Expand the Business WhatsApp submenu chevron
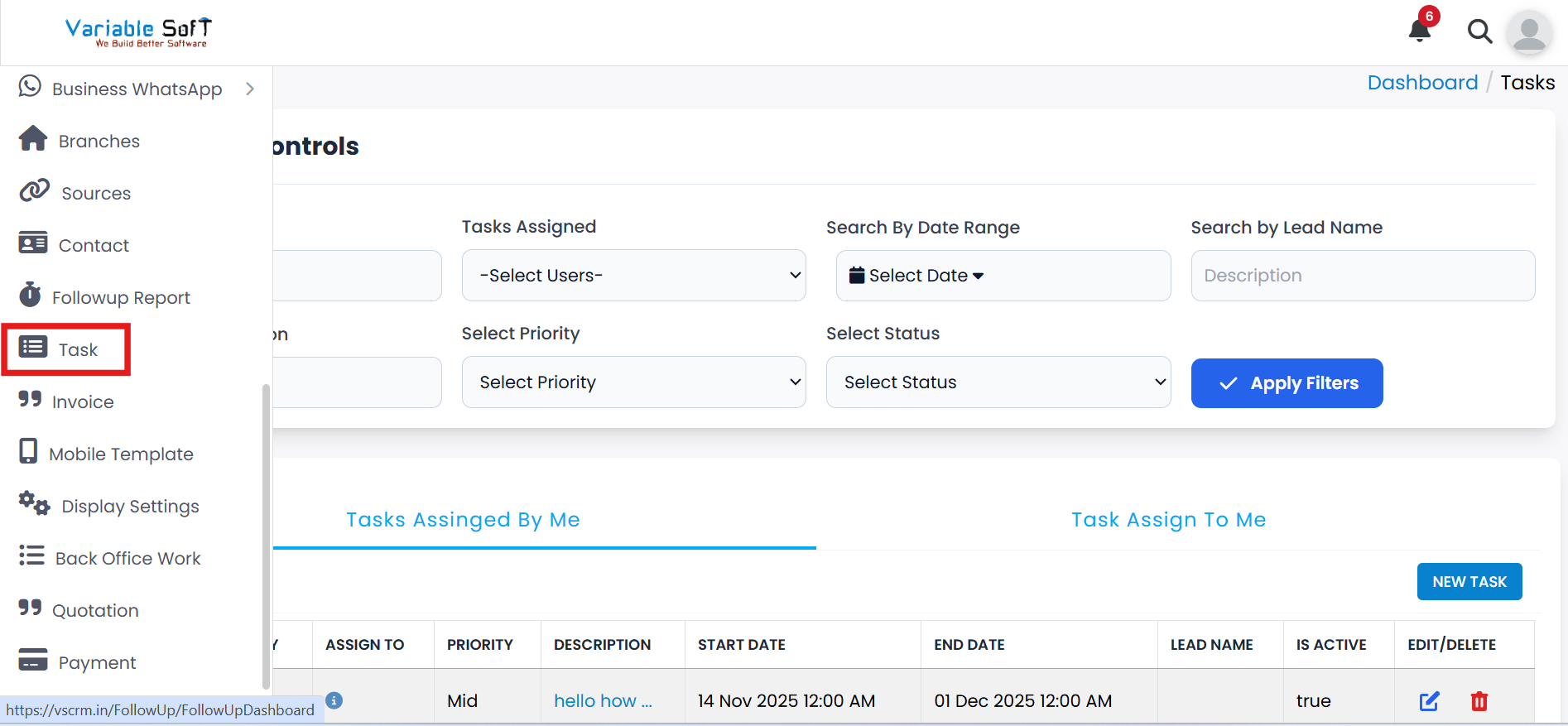This screenshot has width=1568, height=726. point(250,89)
